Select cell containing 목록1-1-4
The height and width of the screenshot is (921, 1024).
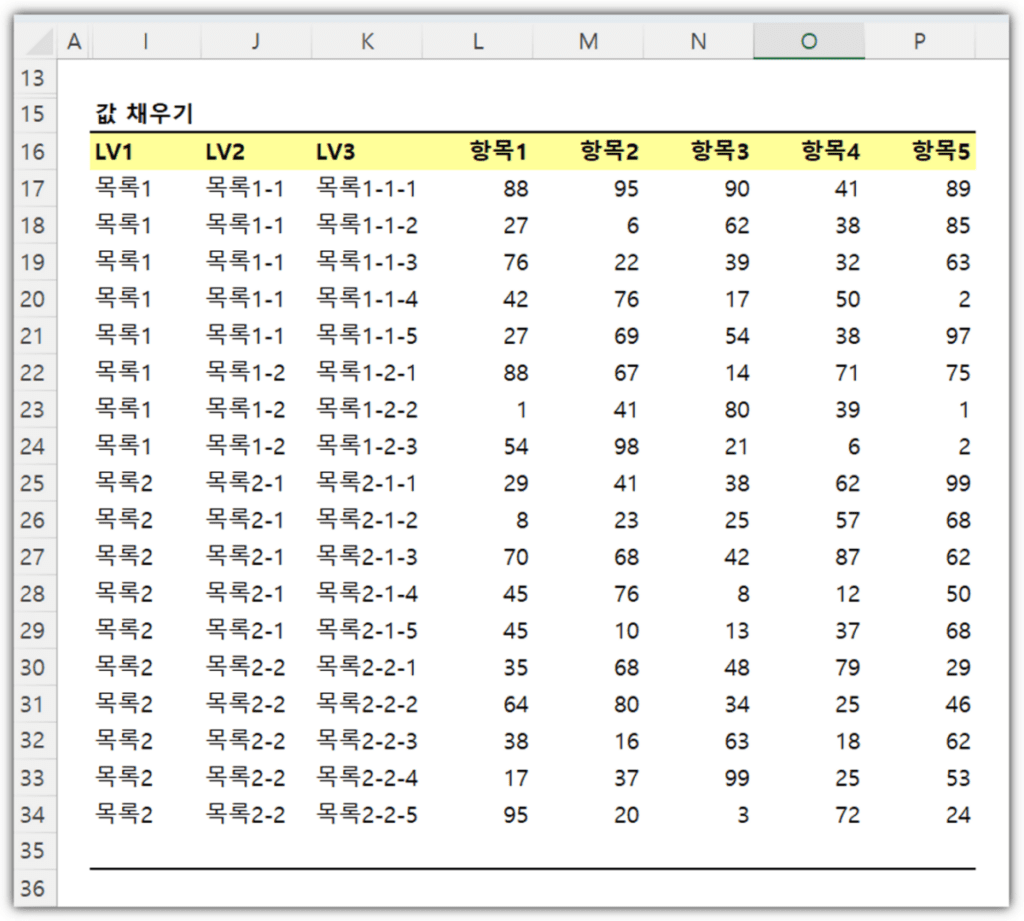(x=367, y=299)
